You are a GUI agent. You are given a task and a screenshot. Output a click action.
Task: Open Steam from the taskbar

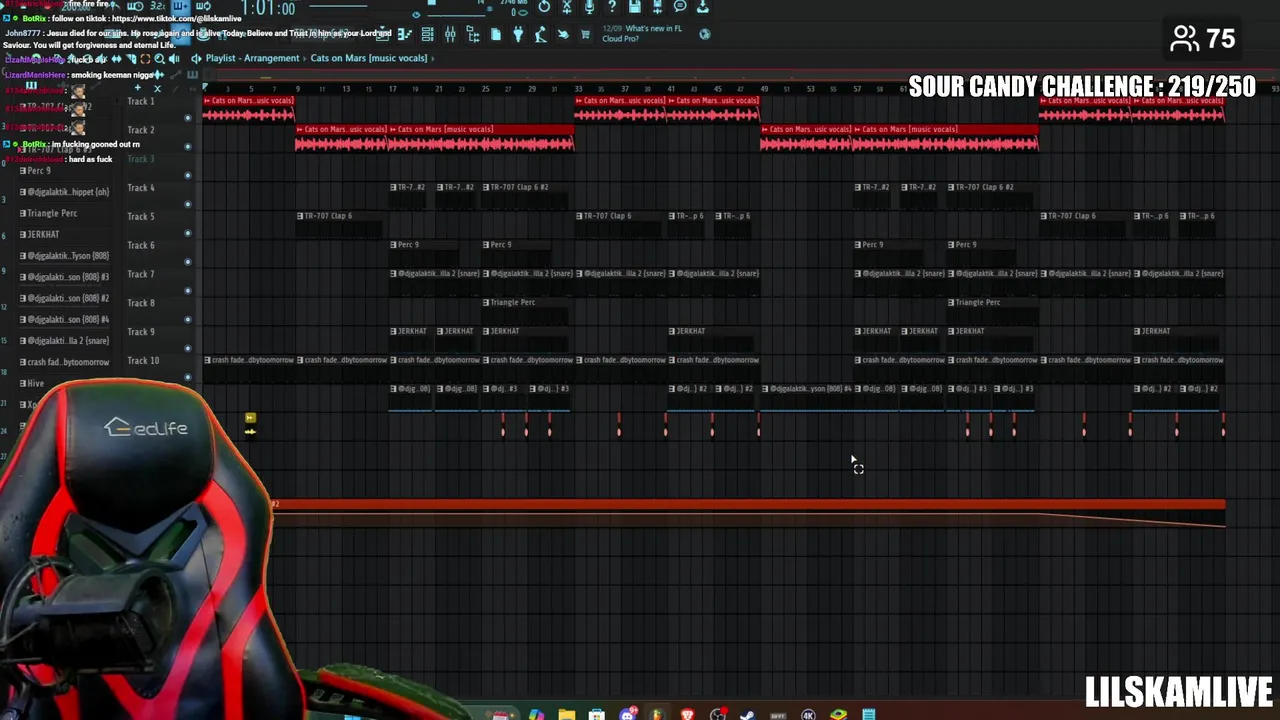[747, 714]
